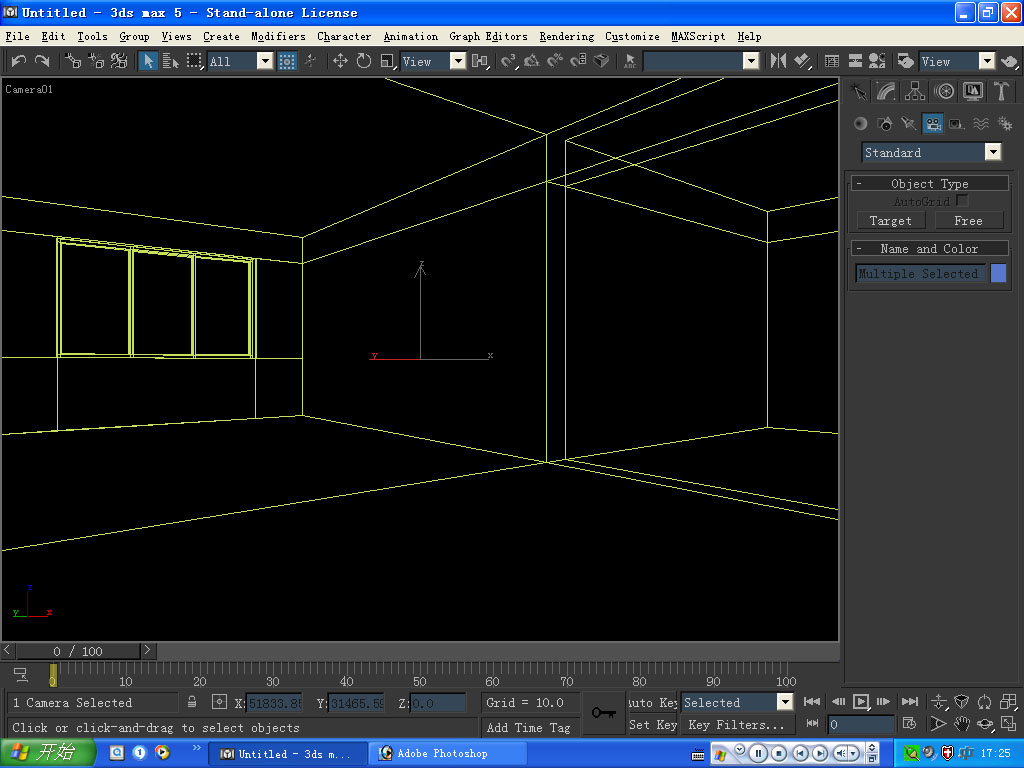Click the Play Animation button

tap(861, 702)
